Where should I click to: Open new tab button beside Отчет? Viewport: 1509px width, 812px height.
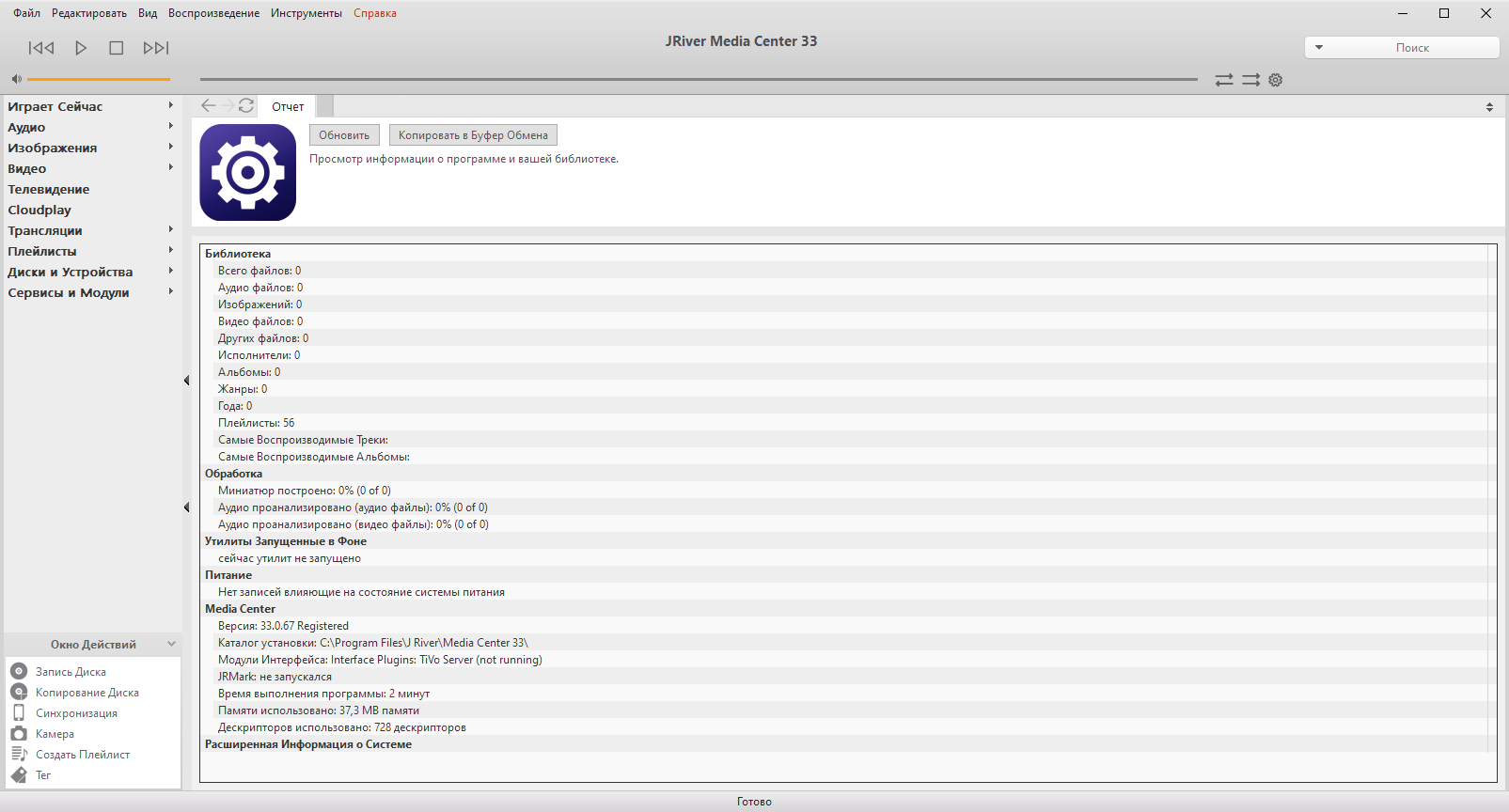tap(325, 106)
